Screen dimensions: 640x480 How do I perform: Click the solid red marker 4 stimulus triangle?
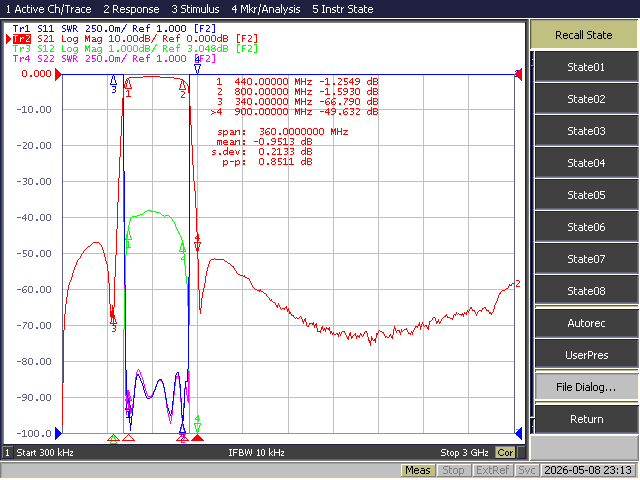(x=198, y=438)
